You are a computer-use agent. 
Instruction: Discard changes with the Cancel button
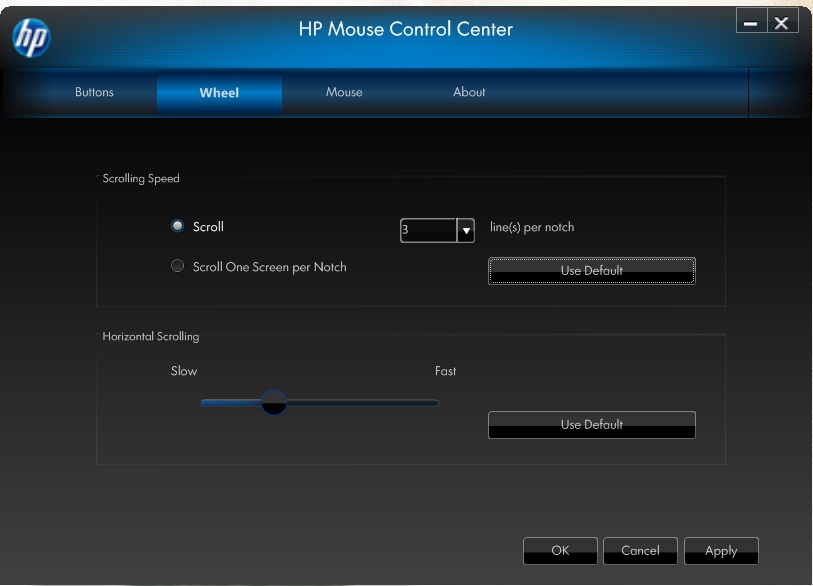point(640,551)
